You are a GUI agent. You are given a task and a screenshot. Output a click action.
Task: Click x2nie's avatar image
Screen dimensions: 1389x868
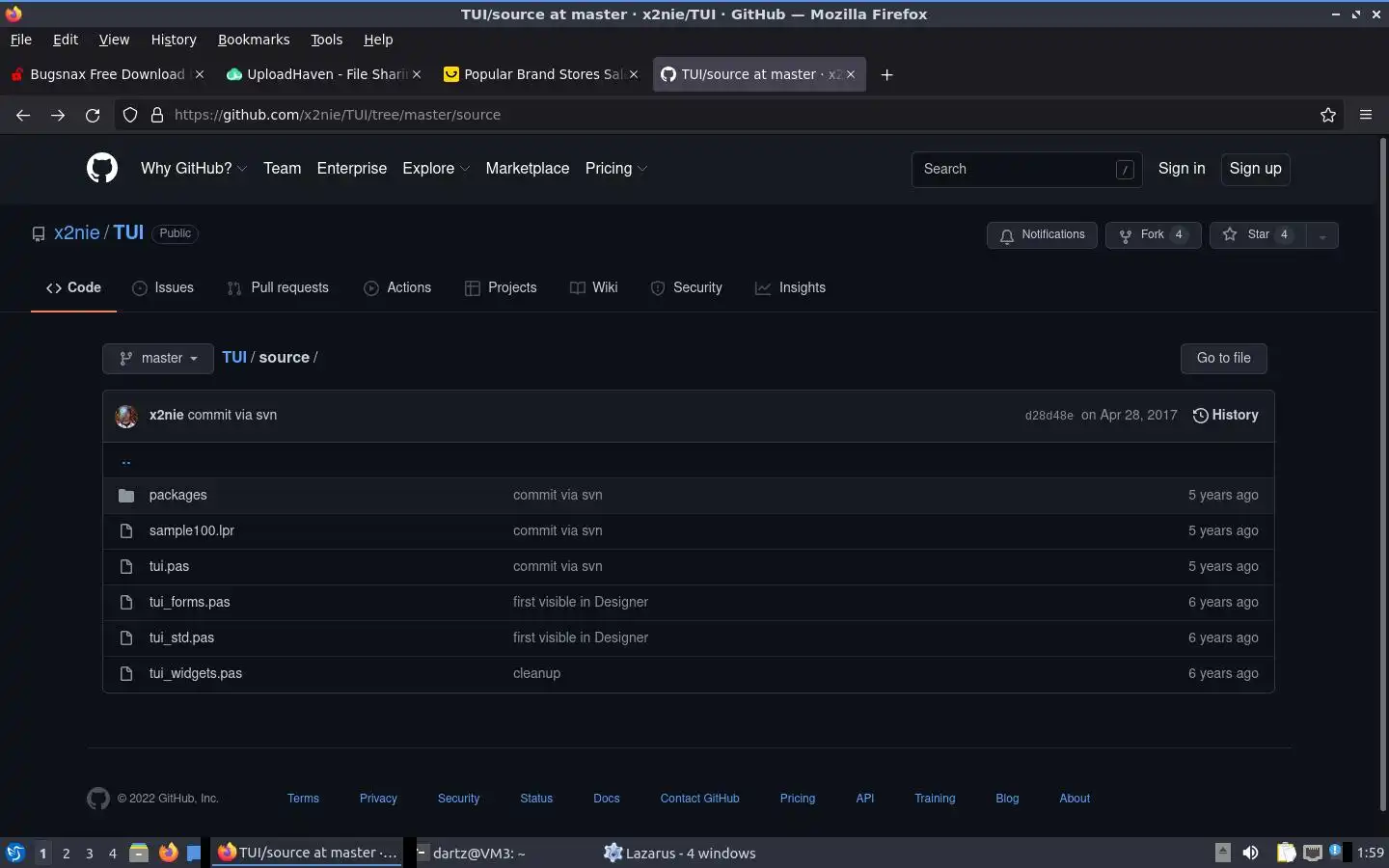tap(126, 416)
